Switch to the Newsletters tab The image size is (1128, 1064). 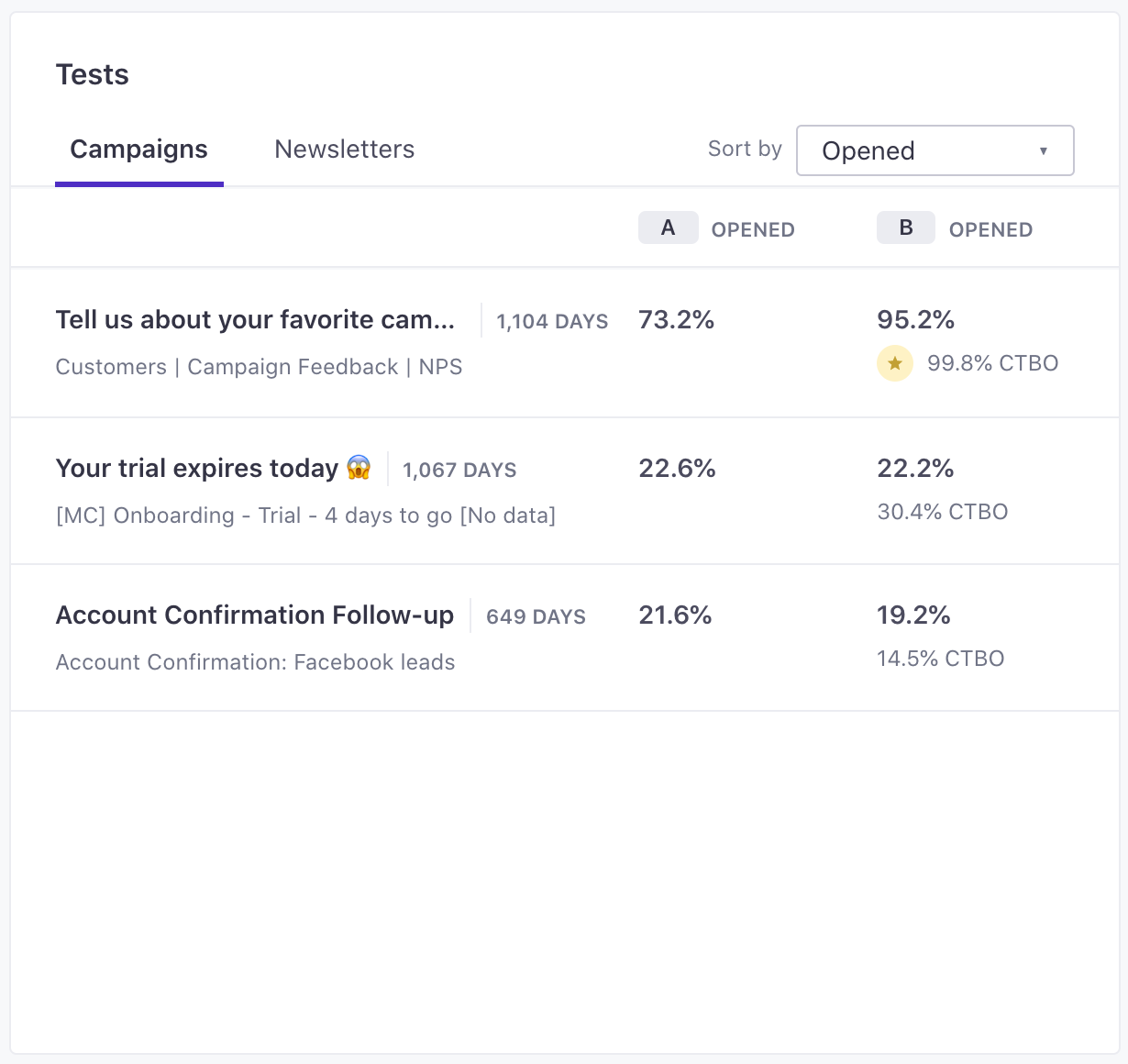tap(344, 150)
